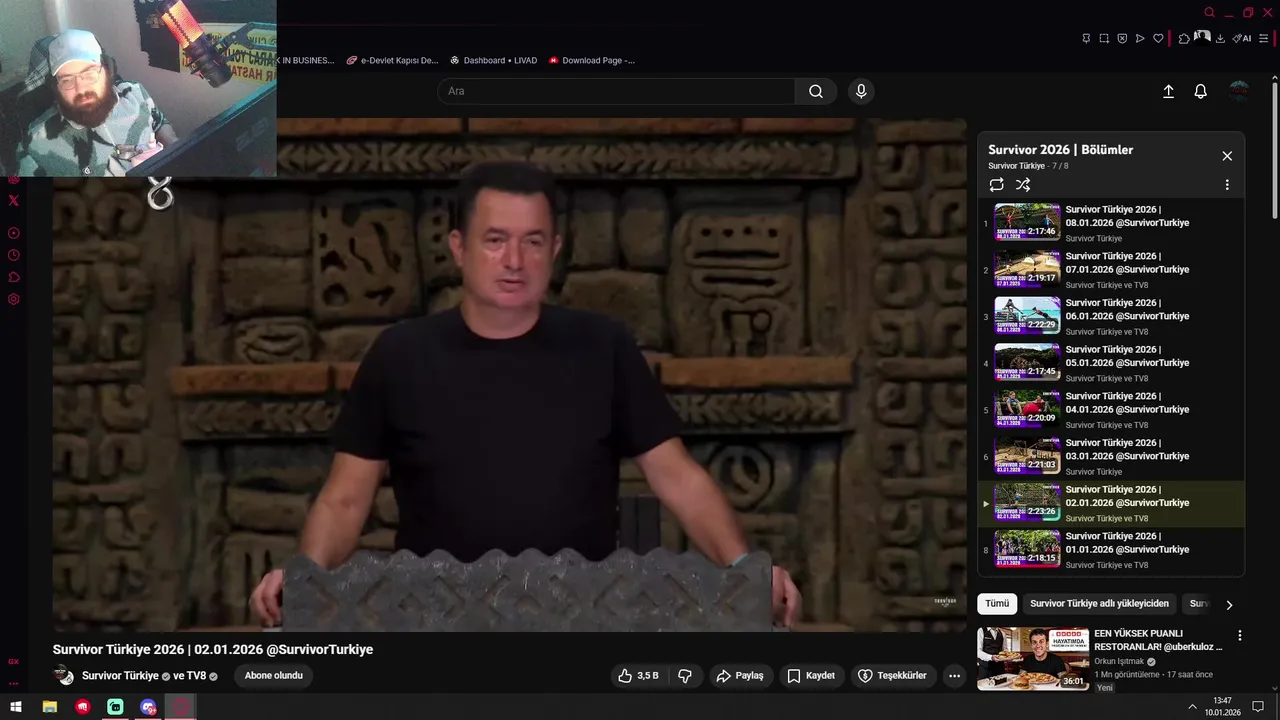This screenshot has width=1280, height=720.
Task: Click Kaydet save button
Action: (x=811, y=676)
